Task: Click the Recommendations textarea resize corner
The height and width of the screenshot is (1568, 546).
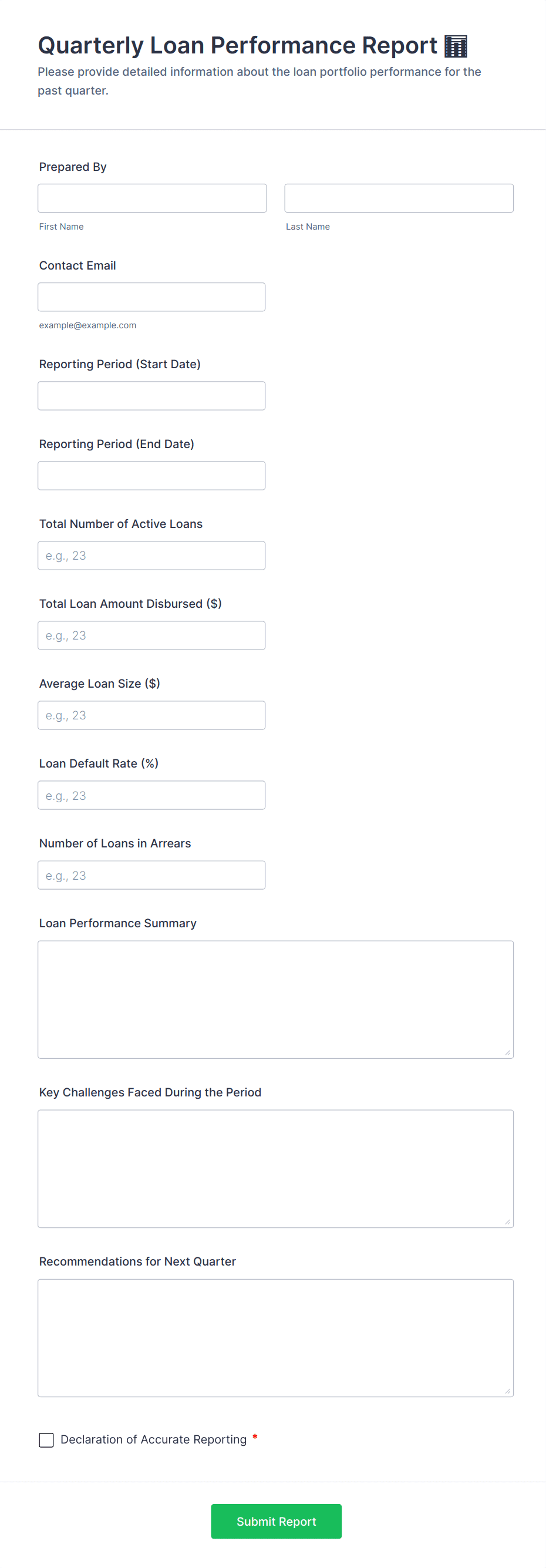Action: click(x=508, y=1391)
